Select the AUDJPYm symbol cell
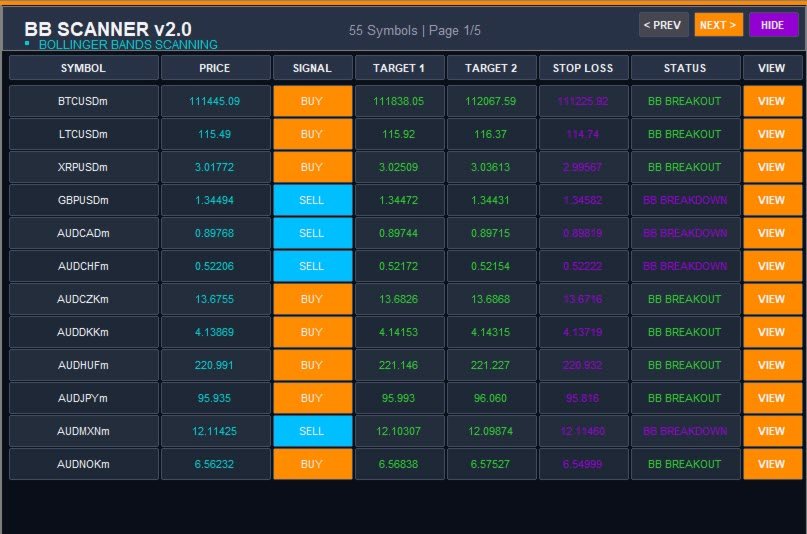807x534 pixels. click(83, 397)
